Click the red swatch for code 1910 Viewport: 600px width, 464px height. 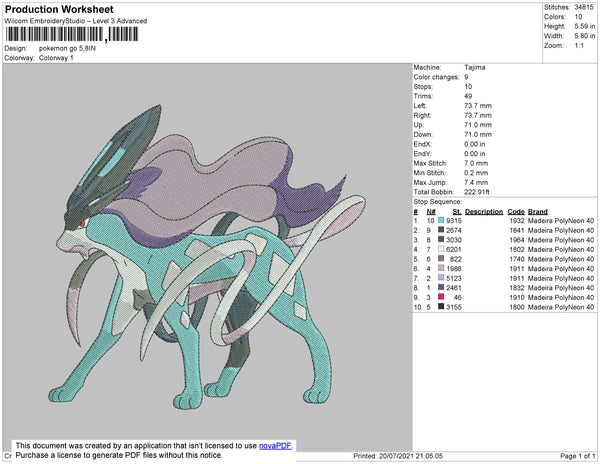[x=441, y=297]
